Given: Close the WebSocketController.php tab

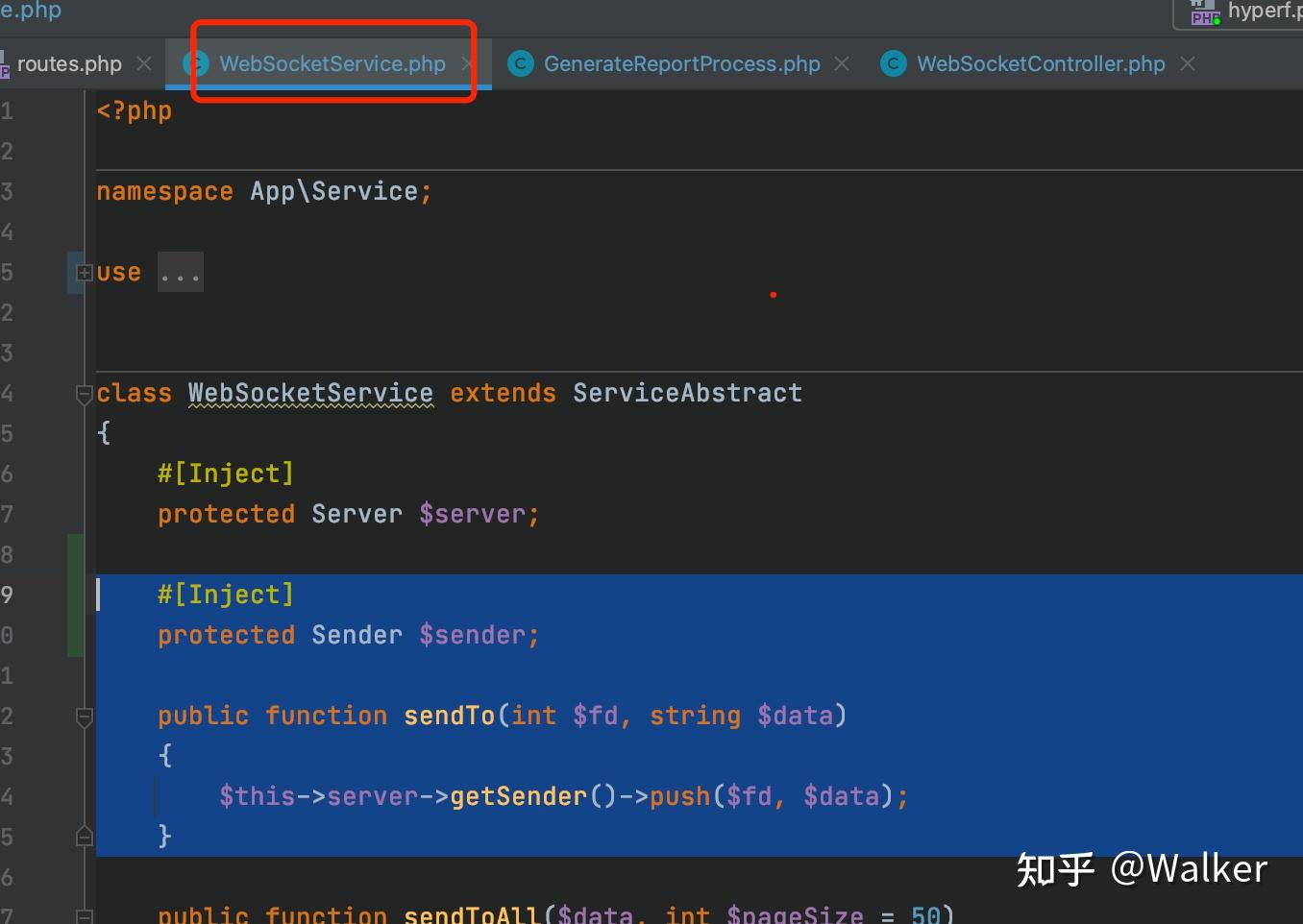Looking at the screenshot, I should pyautogui.click(x=1188, y=63).
